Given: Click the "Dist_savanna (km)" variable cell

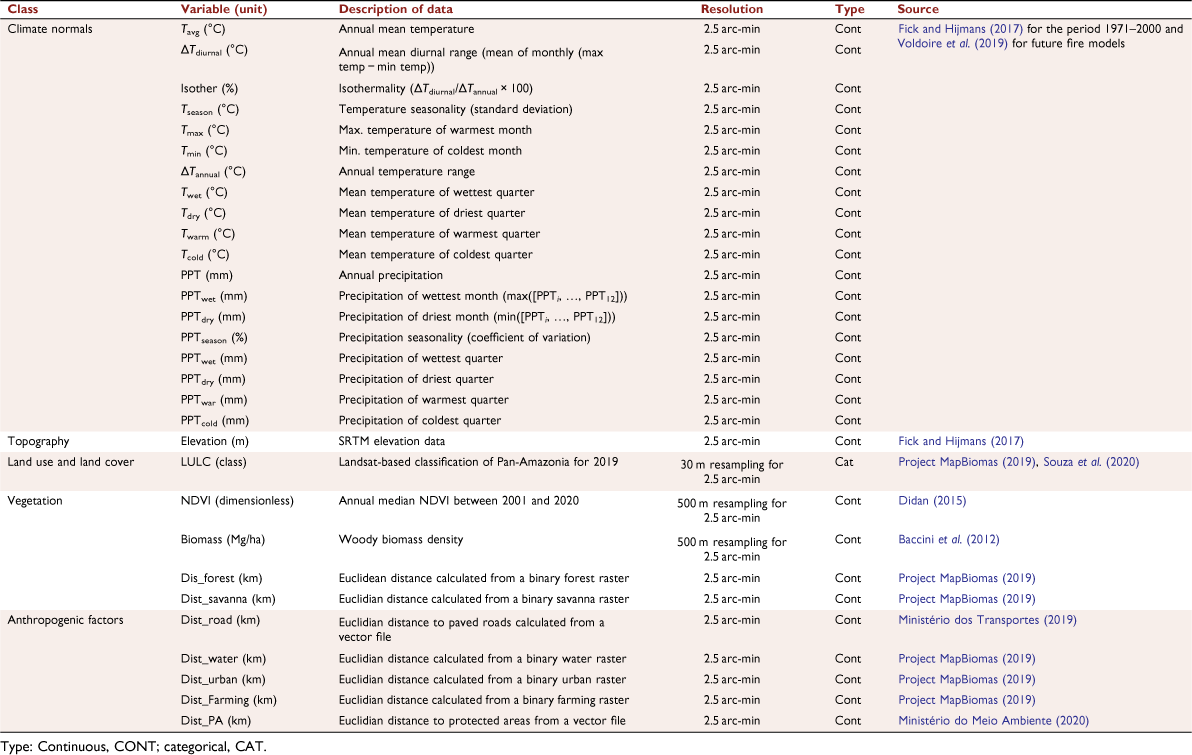Looking at the screenshot, I should tap(228, 598).
